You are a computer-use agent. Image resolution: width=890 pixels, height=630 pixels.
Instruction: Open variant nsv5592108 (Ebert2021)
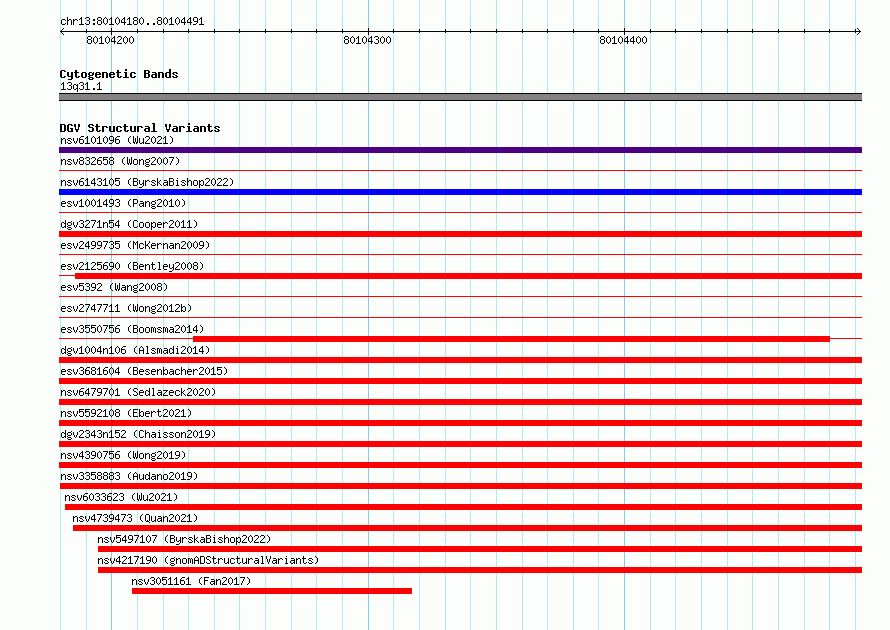pos(126,413)
